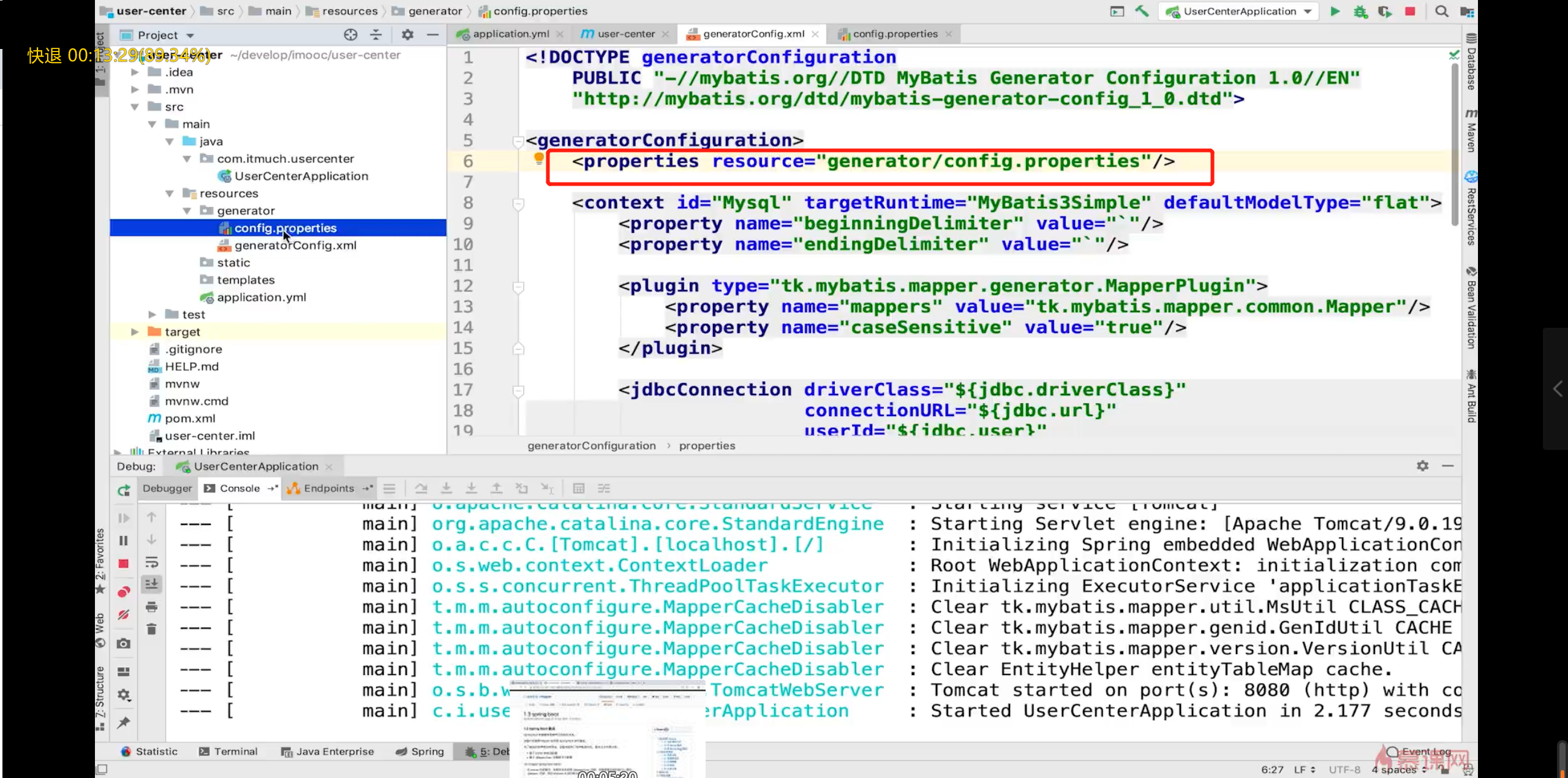
Task: Toggle Mute Breakpoints icon in debug sidebar
Action: click(124, 614)
